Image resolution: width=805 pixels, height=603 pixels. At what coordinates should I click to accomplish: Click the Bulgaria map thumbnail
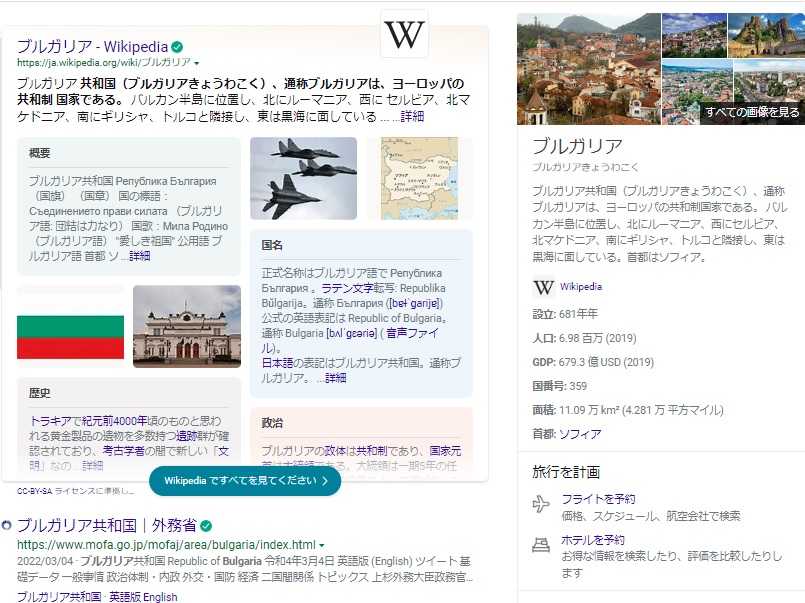419,179
